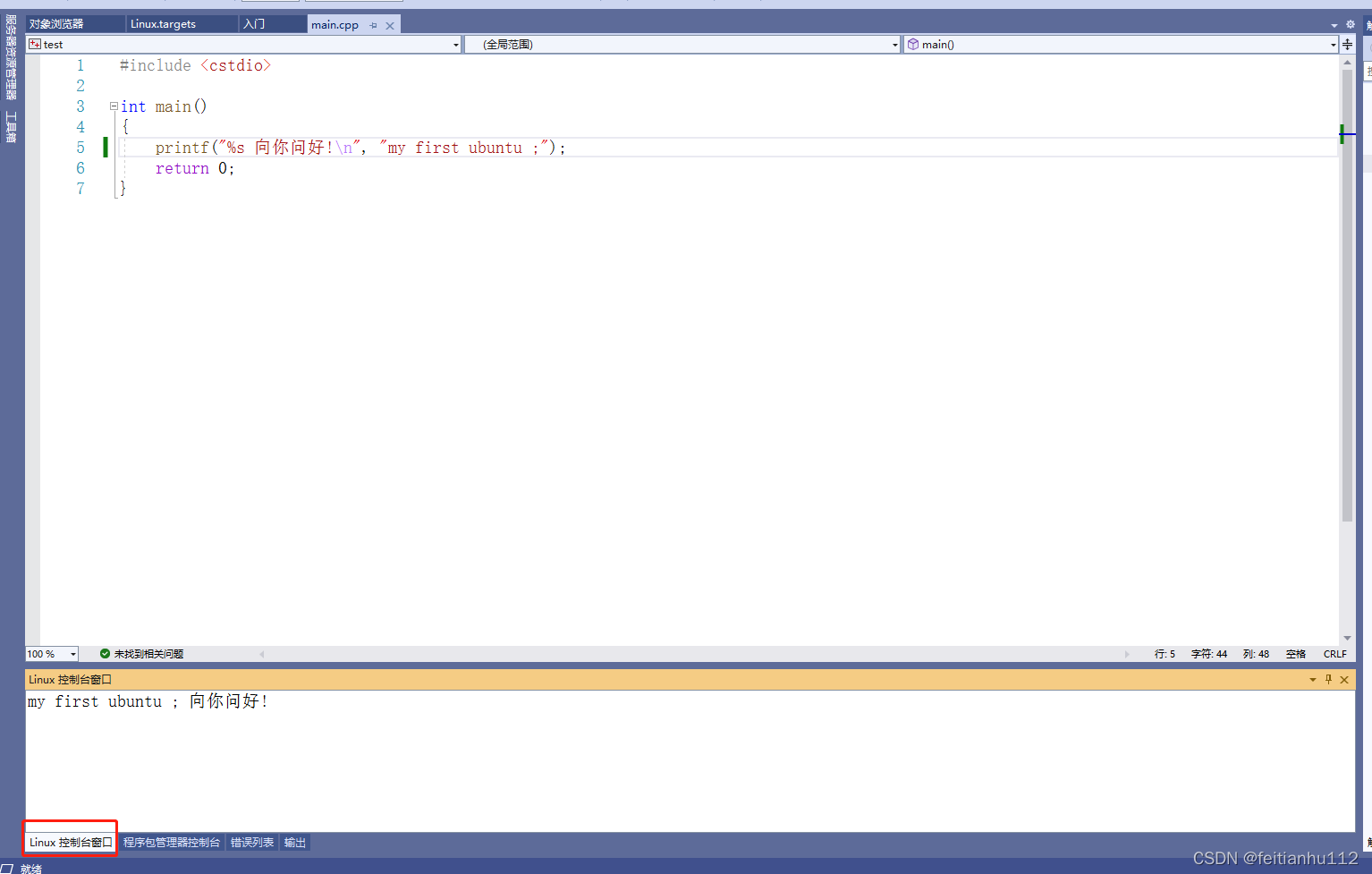
Task: Click the CRLF line ending indicator
Action: pyautogui.click(x=1335, y=654)
